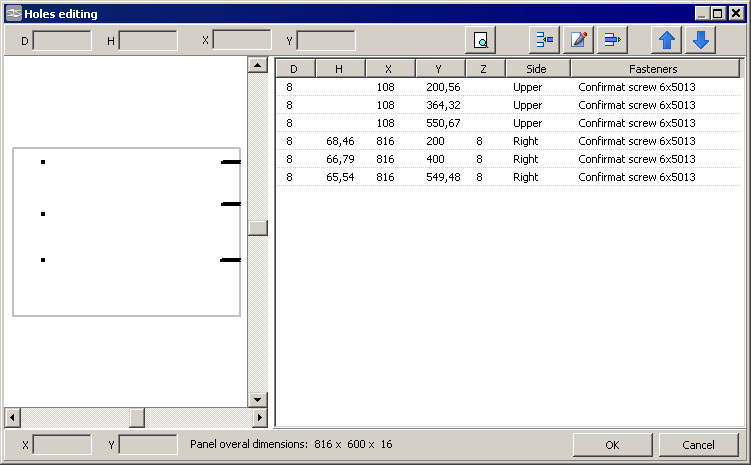This screenshot has height=465, width=751.
Task: Click the top right-edge hole mark
Action: coord(231,162)
